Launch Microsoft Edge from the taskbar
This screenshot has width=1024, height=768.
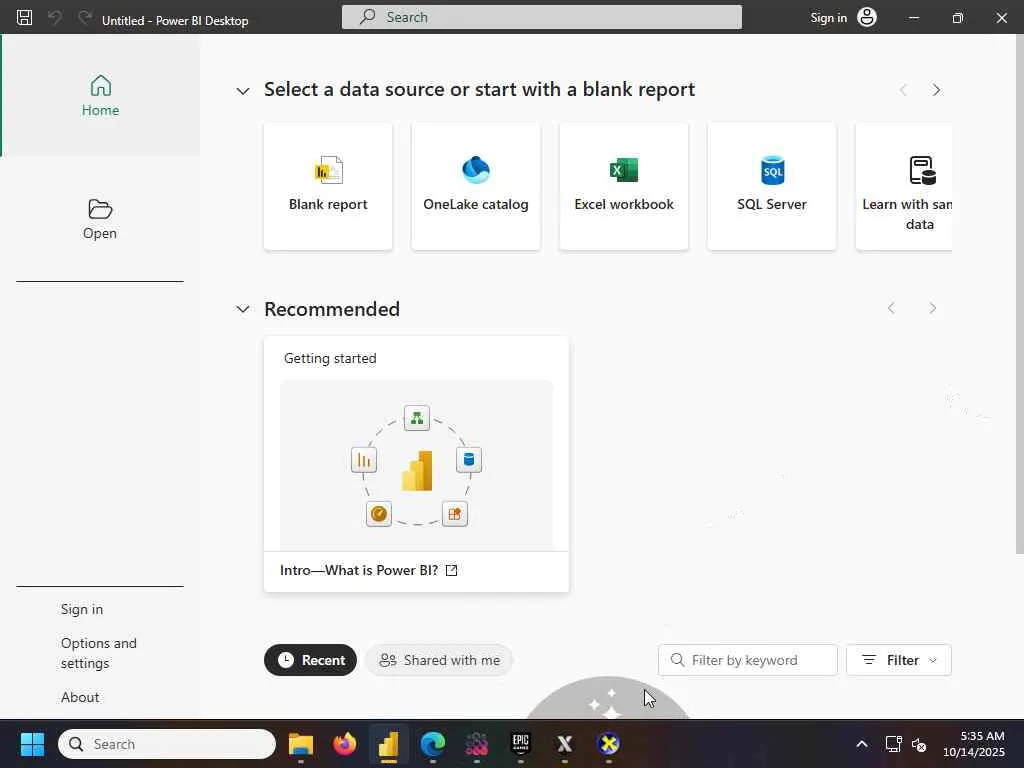432,744
